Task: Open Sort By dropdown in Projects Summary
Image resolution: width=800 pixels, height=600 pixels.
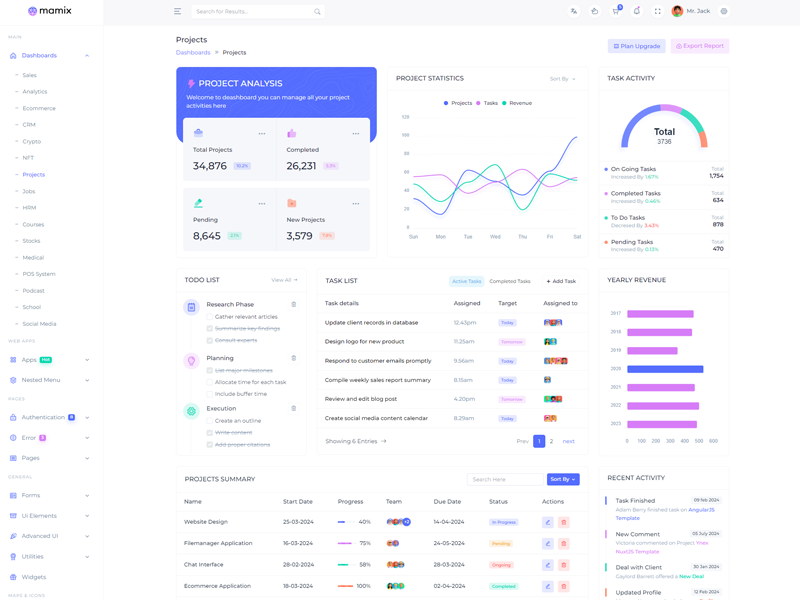Action: 563,479
